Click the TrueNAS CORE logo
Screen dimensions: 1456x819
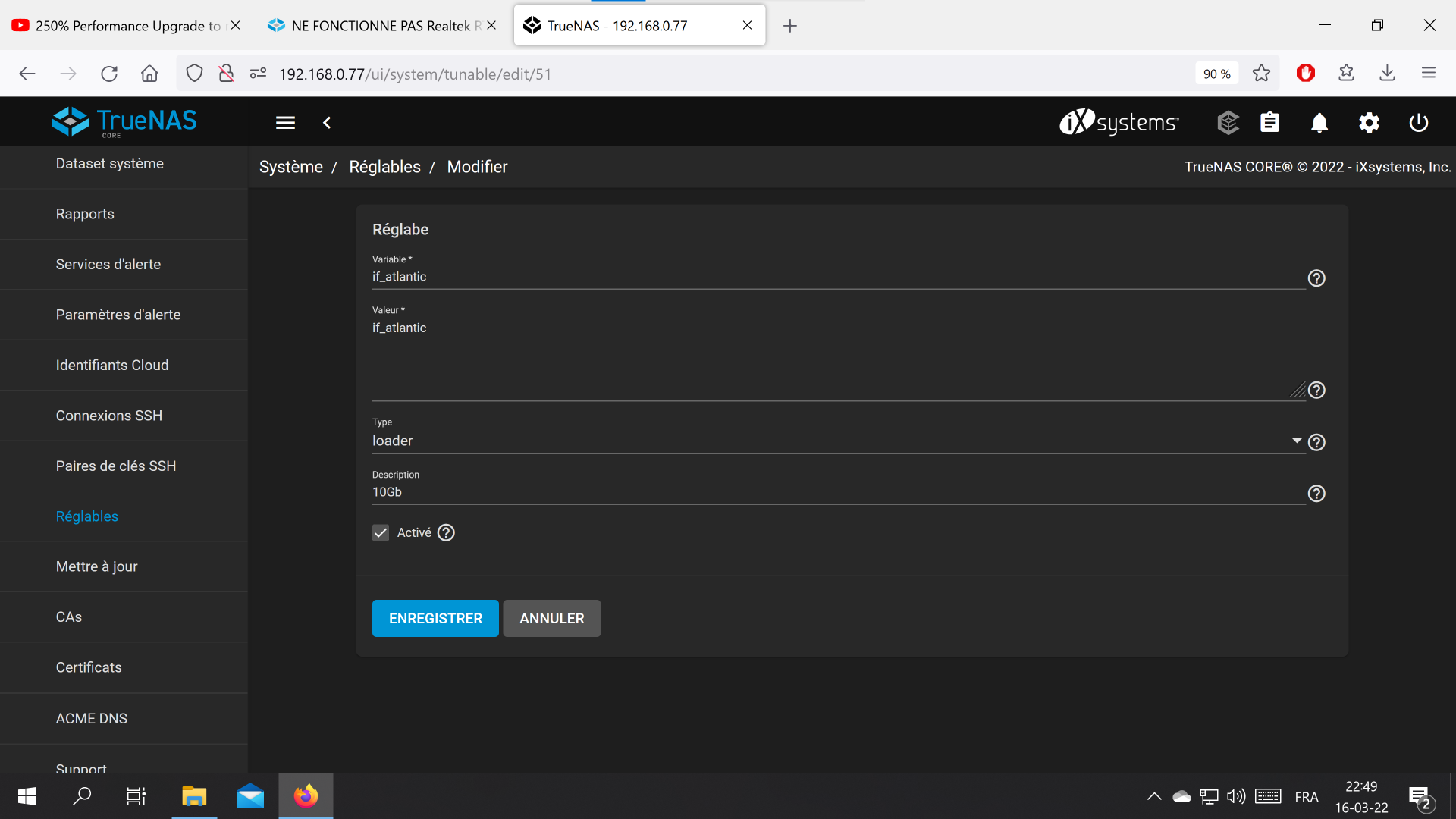tap(124, 121)
